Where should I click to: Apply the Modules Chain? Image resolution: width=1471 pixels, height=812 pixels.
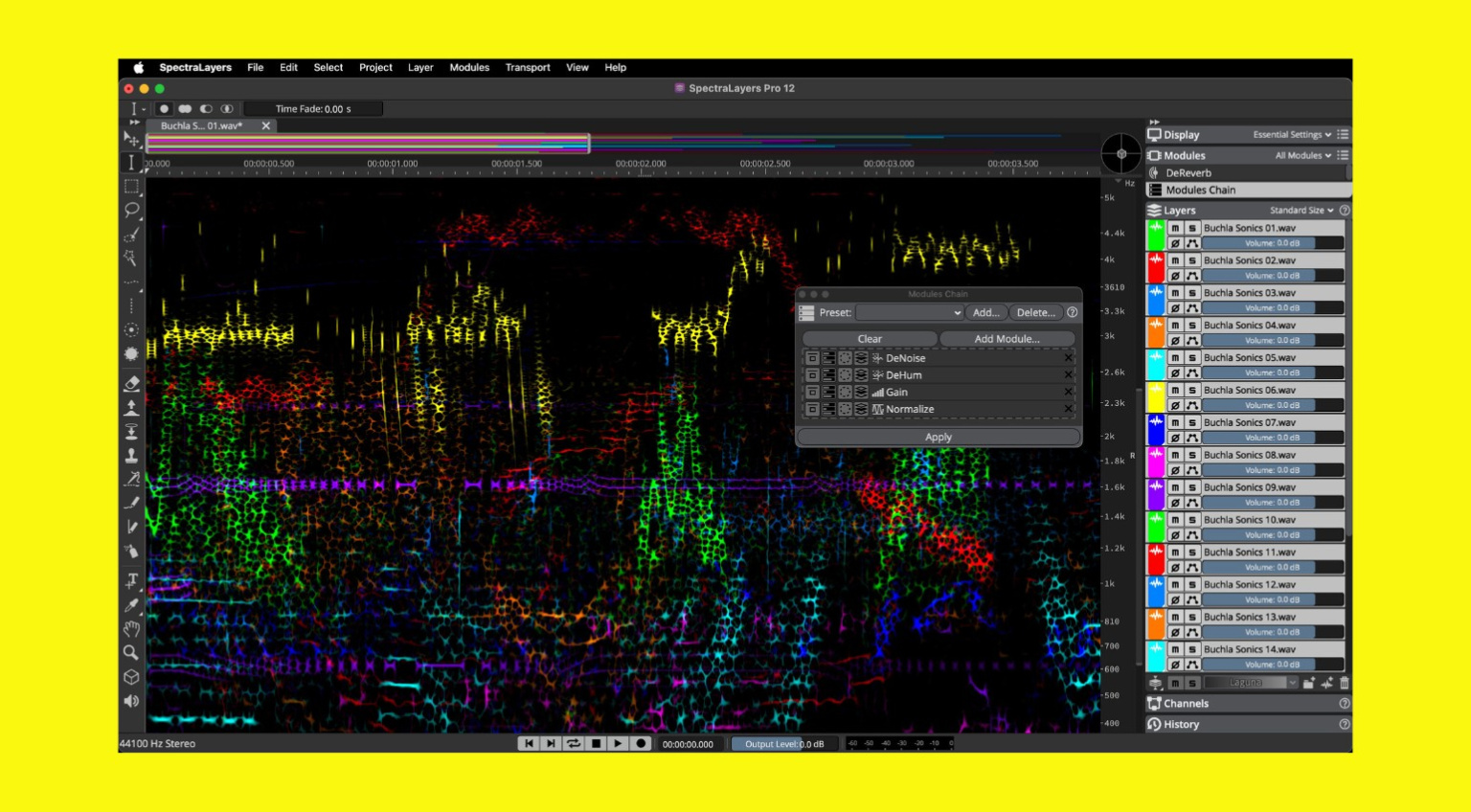pos(938,437)
